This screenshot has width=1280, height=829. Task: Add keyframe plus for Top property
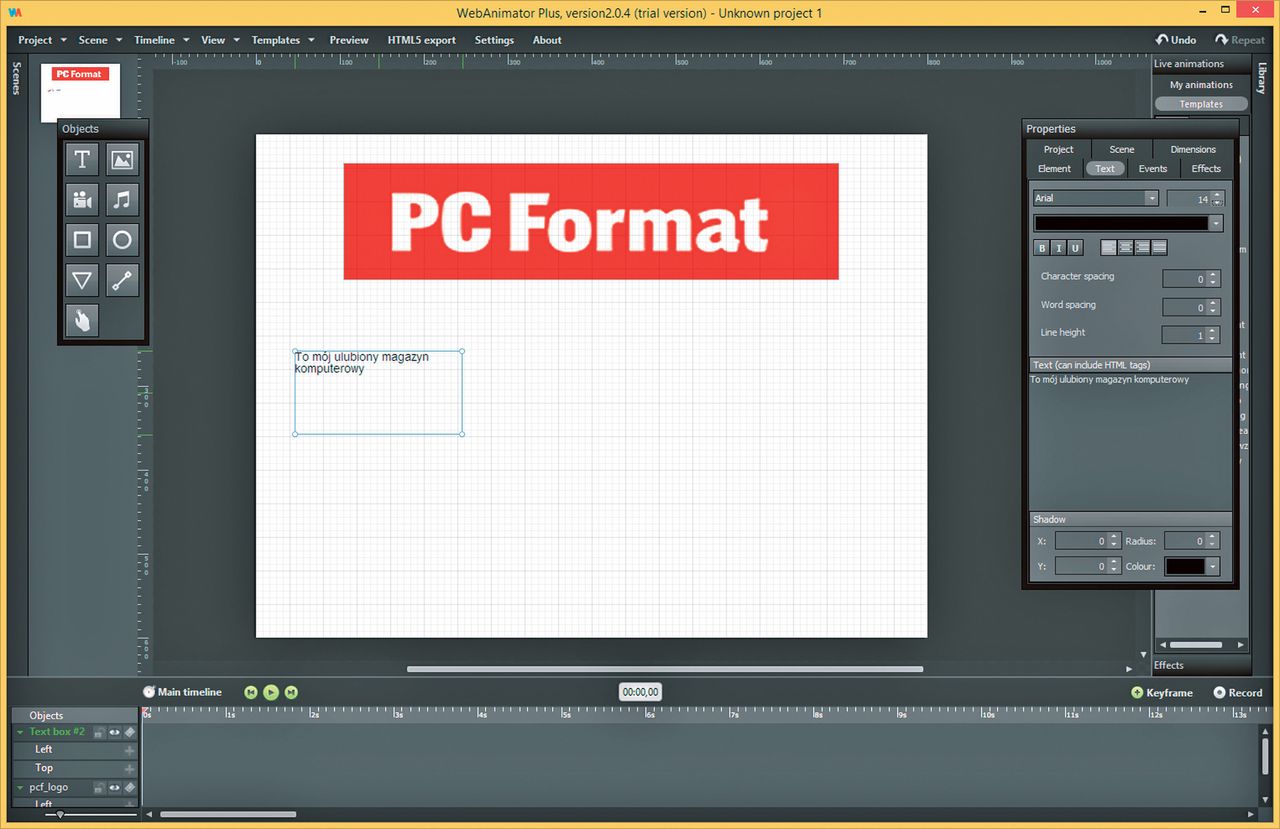pos(130,769)
